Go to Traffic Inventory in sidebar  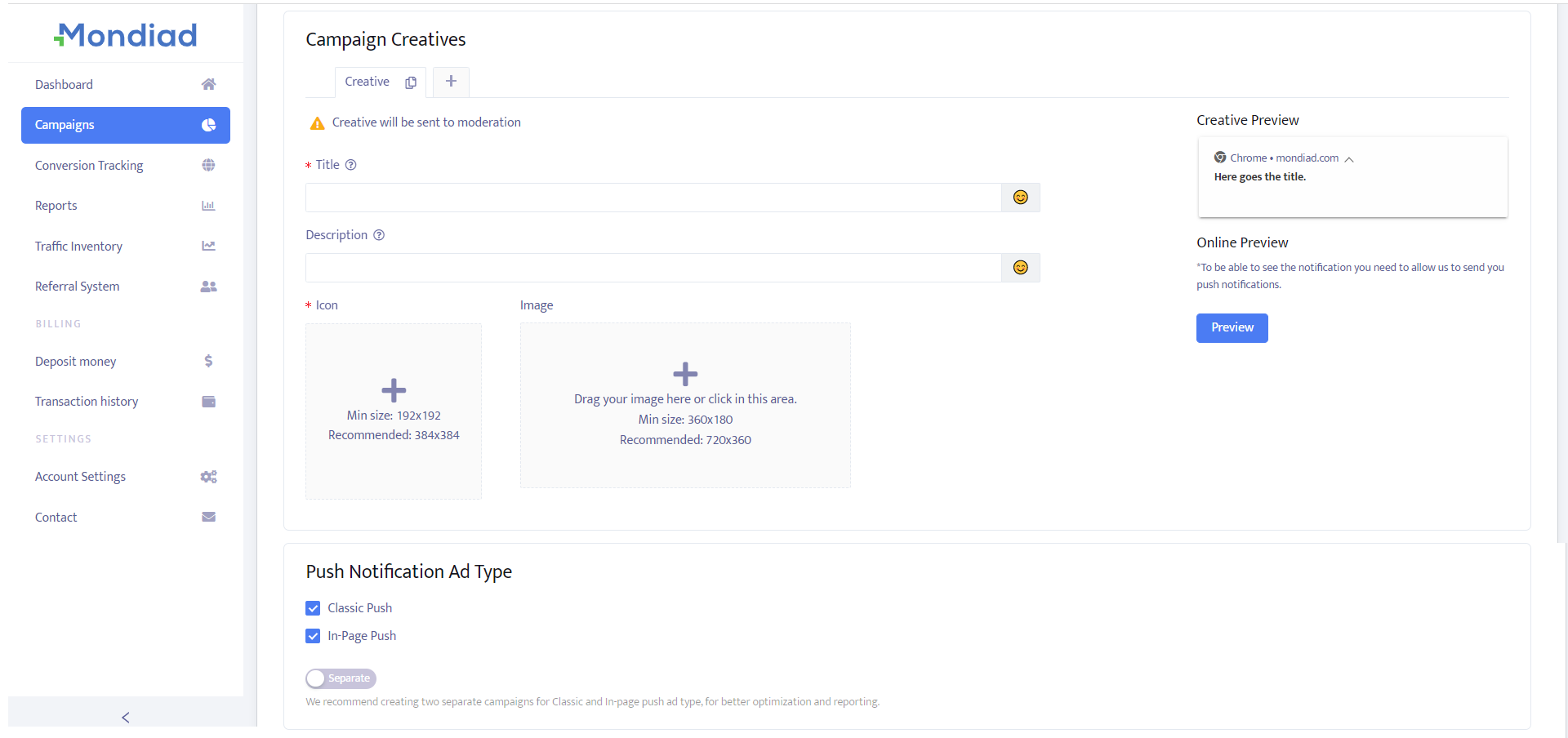click(x=78, y=247)
